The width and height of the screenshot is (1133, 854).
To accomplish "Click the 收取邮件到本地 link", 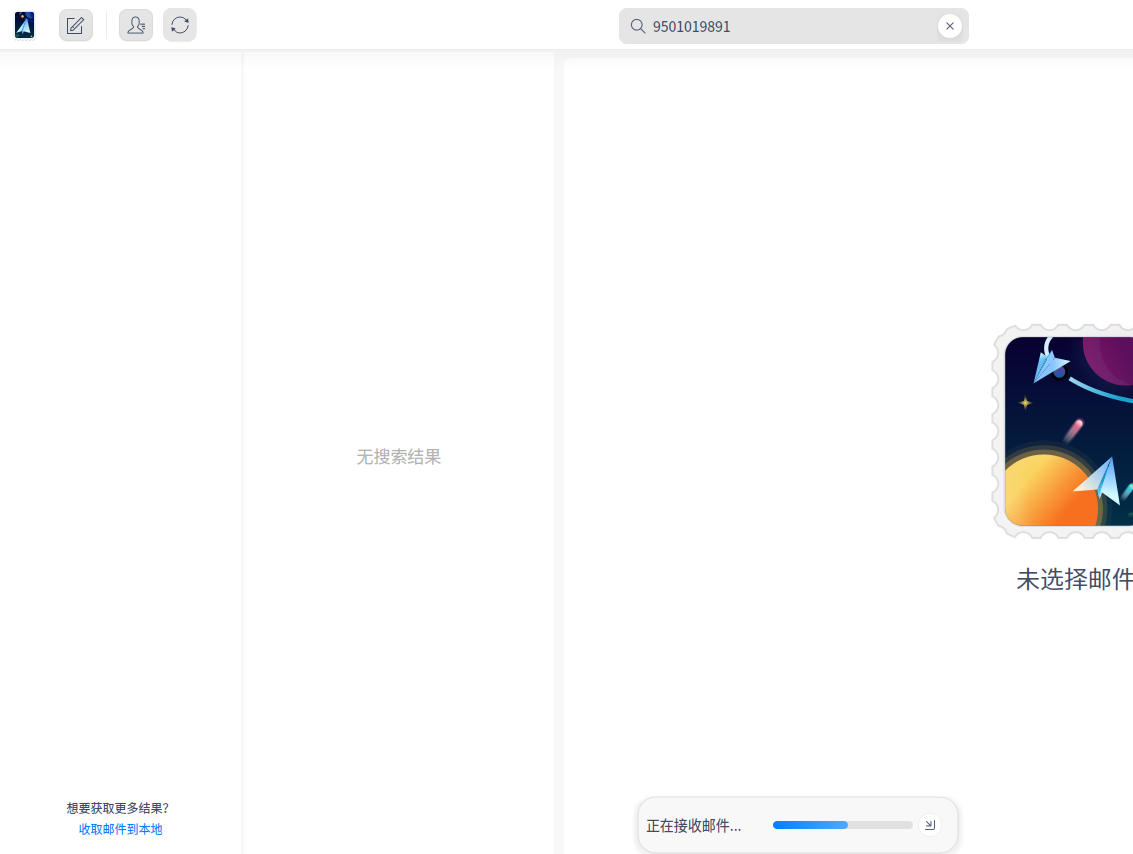I will pos(121,829).
